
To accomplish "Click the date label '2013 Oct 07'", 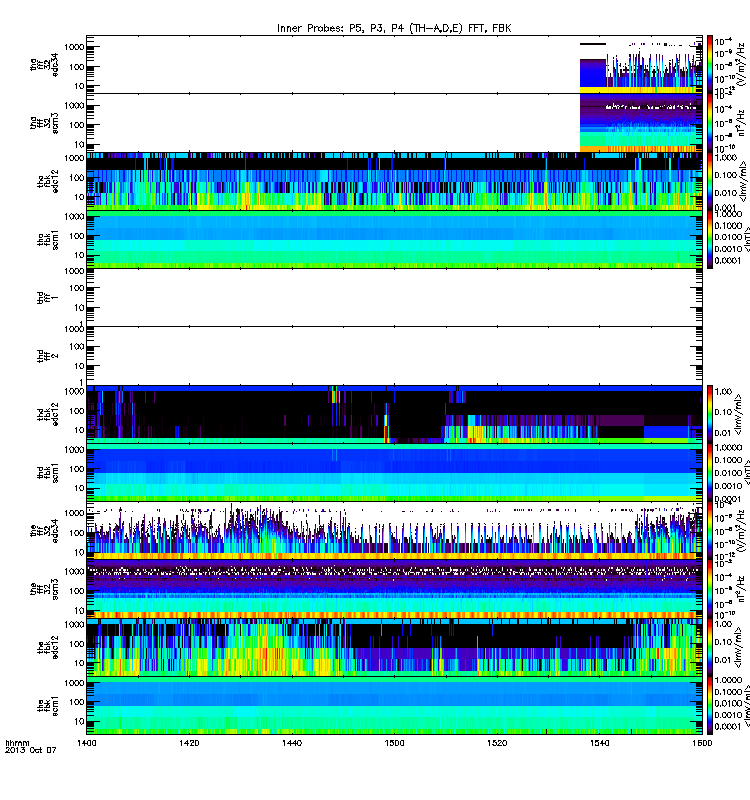I will coord(31,750).
